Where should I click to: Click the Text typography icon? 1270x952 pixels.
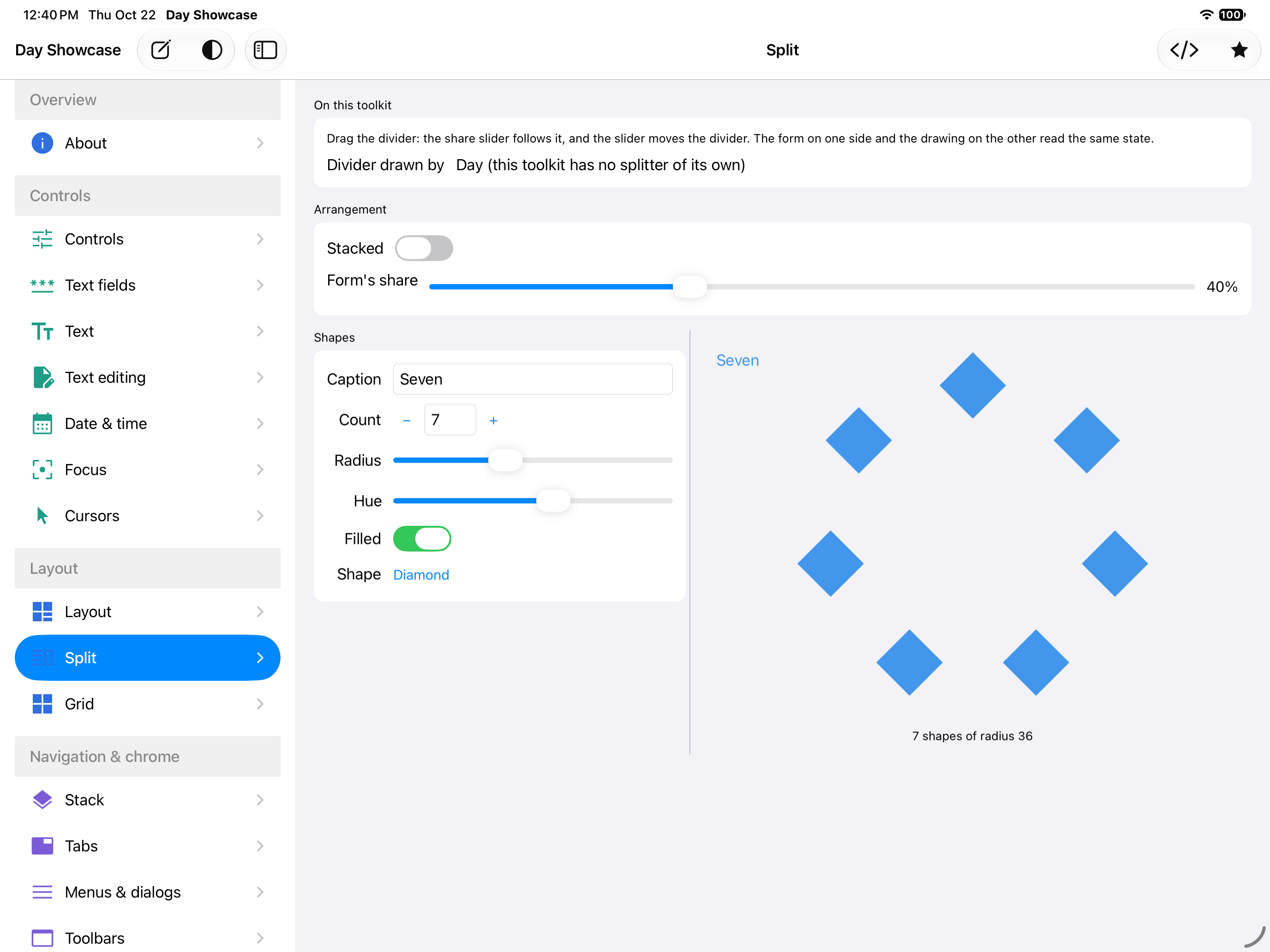point(42,331)
